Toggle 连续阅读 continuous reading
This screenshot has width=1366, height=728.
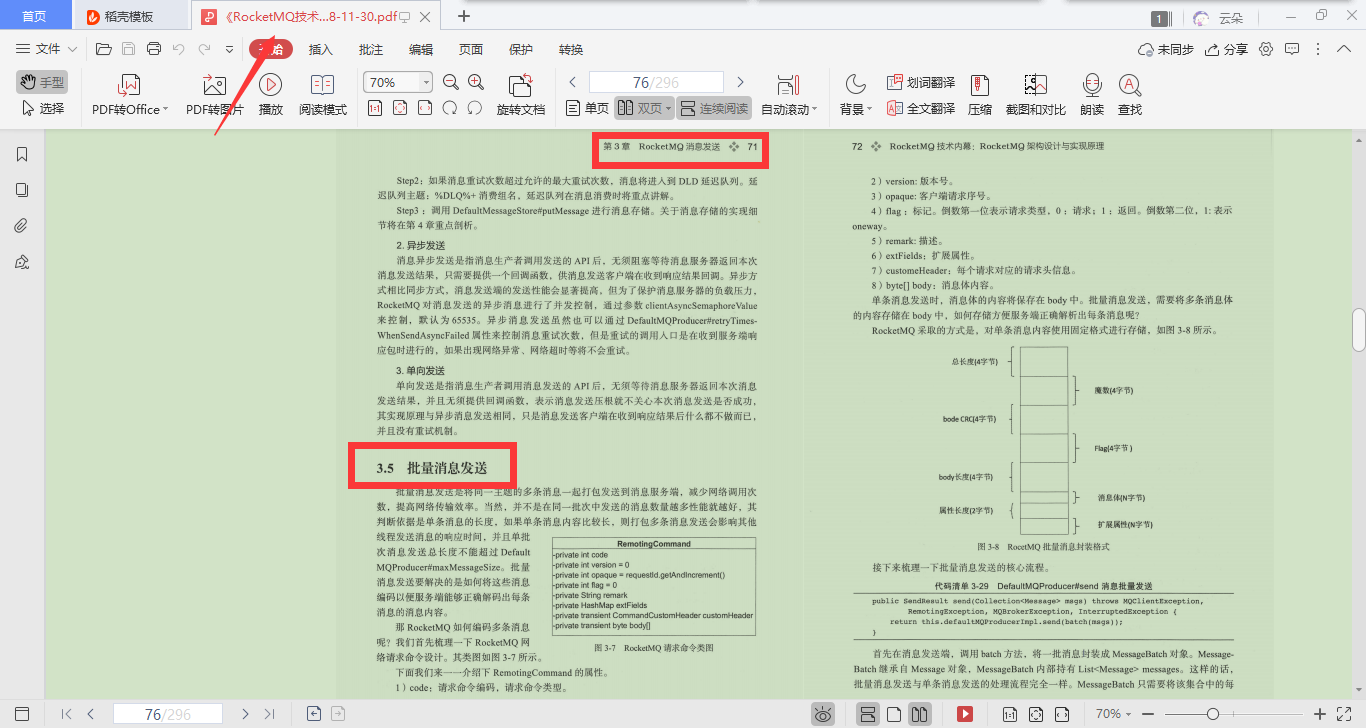tap(714, 108)
